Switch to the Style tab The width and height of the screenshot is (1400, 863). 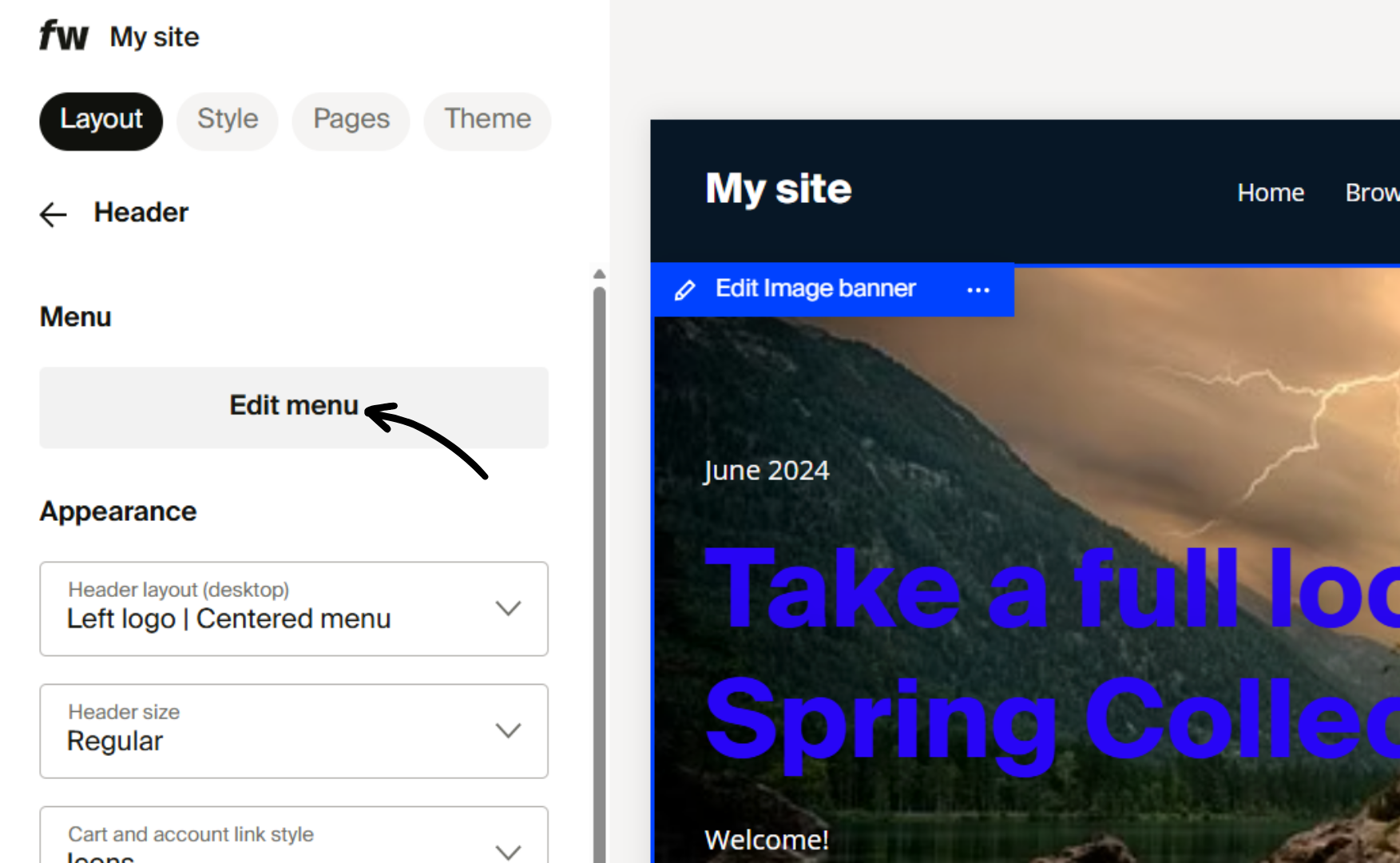click(x=227, y=120)
